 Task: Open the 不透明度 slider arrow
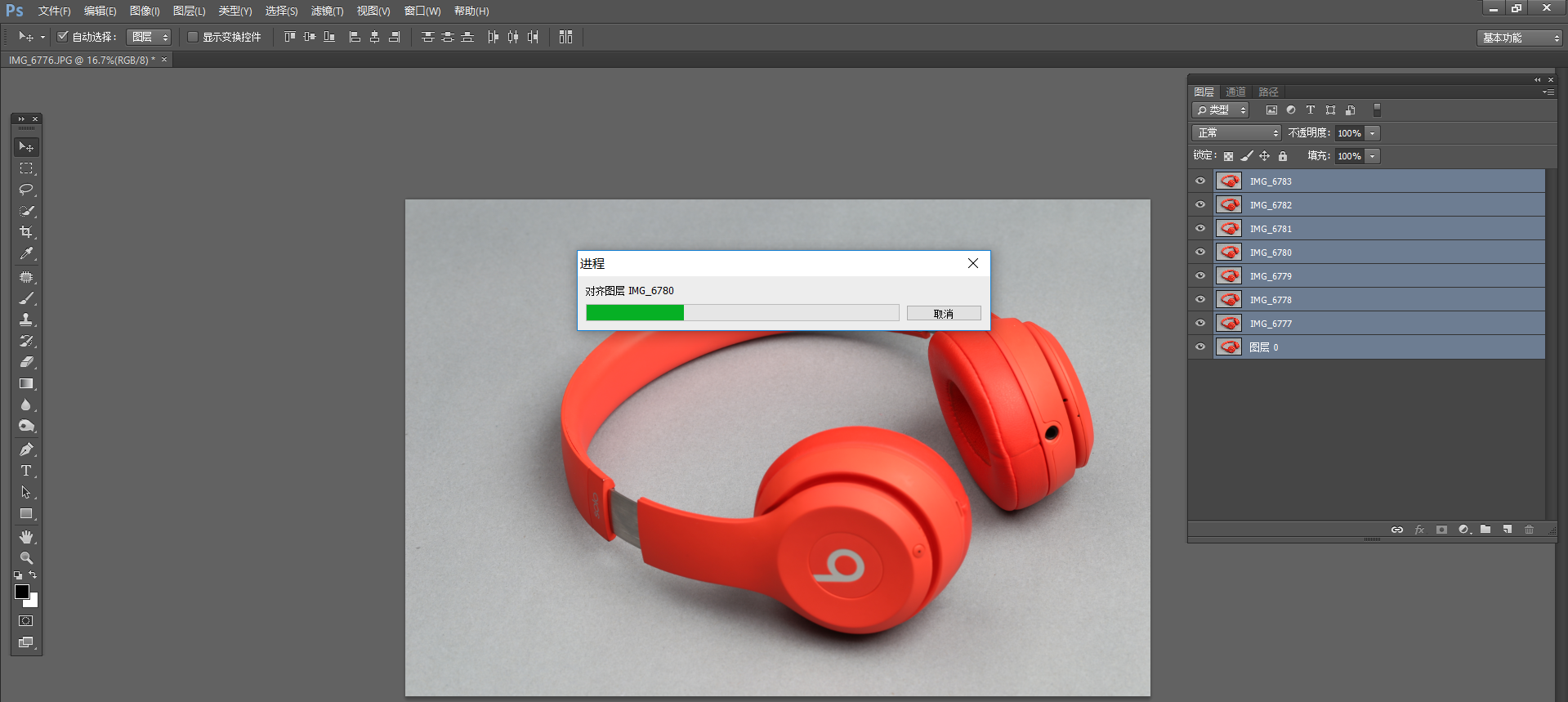click(1373, 133)
